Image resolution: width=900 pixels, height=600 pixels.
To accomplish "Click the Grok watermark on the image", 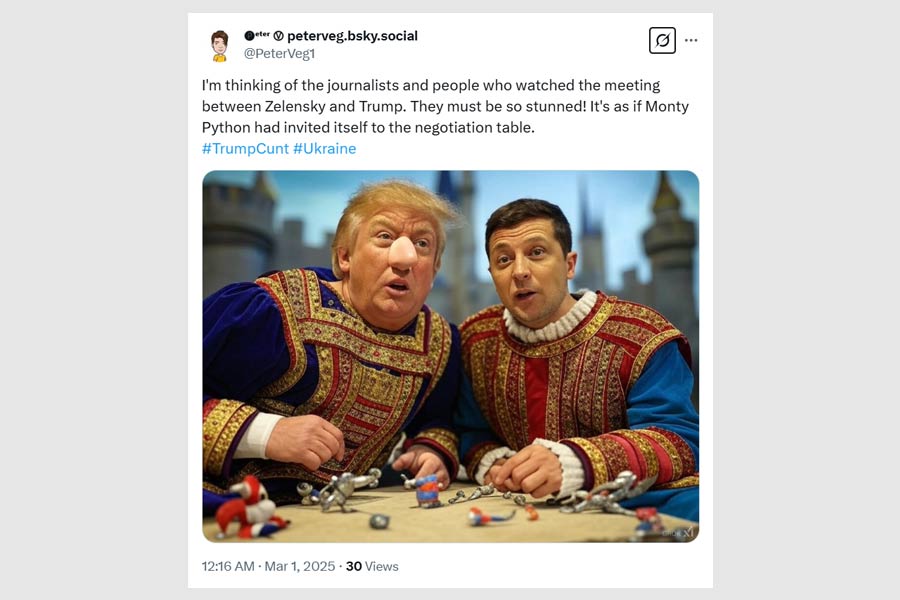I will pos(678,533).
